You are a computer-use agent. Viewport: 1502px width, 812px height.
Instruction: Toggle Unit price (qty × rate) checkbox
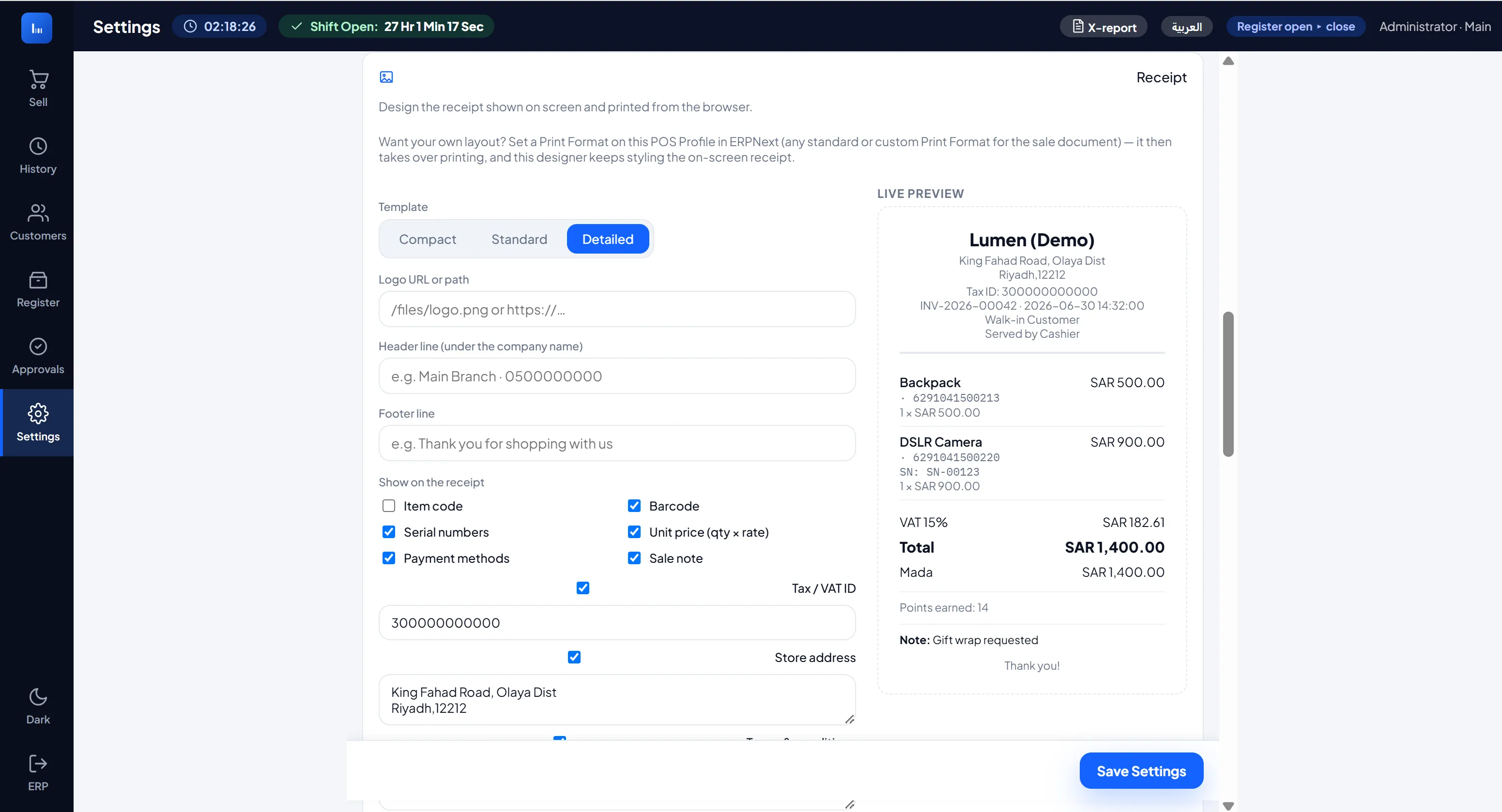(x=634, y=532)
